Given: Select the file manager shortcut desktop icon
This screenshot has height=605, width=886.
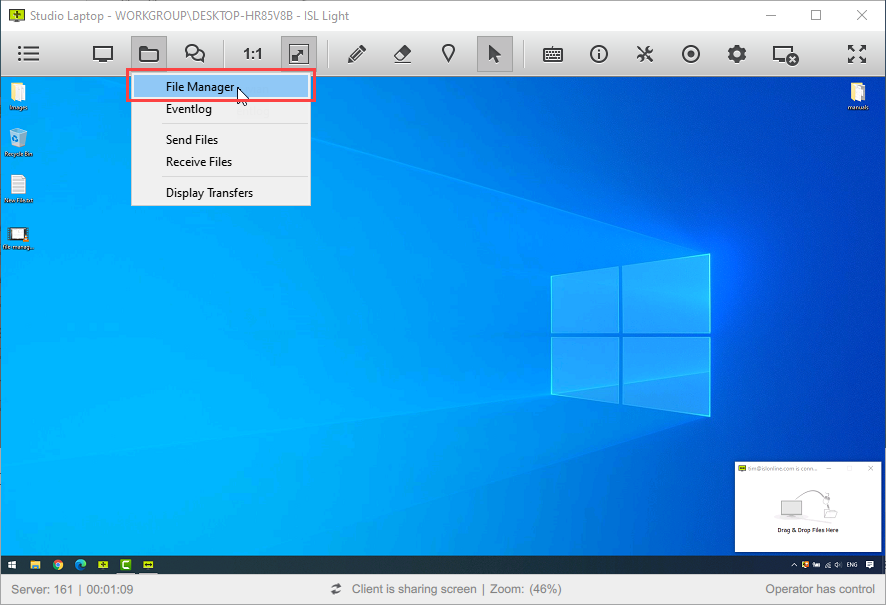Looking at the screenshot, I should [x=18, y=238].
